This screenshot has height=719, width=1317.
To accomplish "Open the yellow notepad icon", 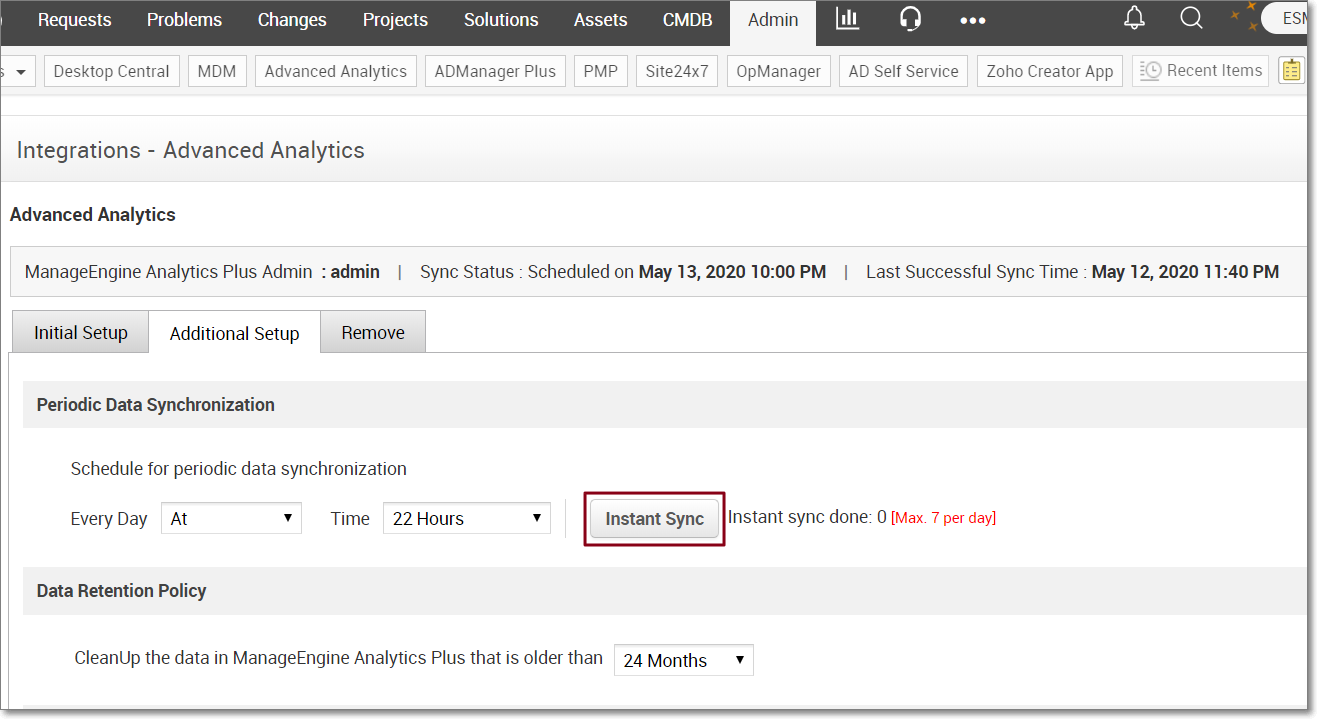I will (1292, 71).
